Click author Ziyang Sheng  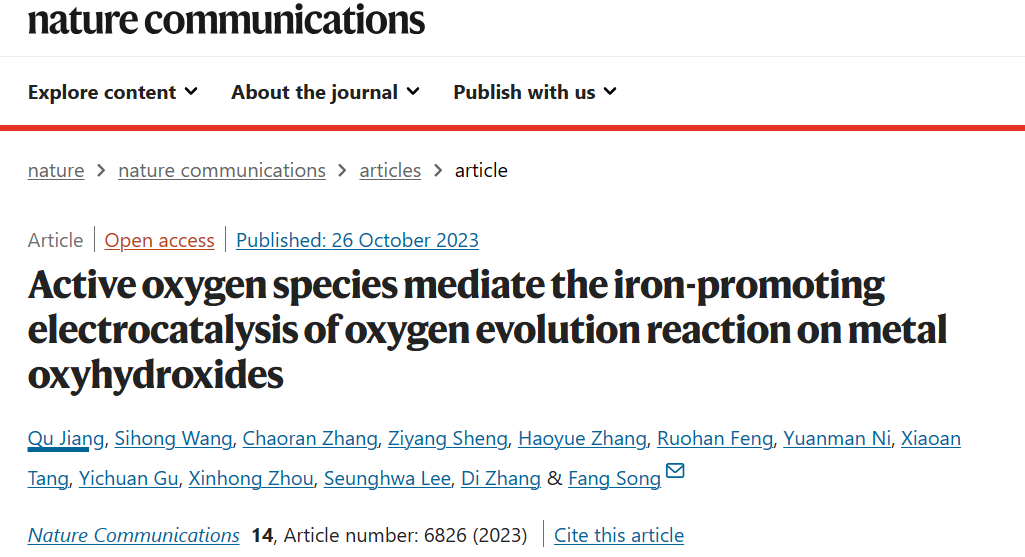(448, 439)
